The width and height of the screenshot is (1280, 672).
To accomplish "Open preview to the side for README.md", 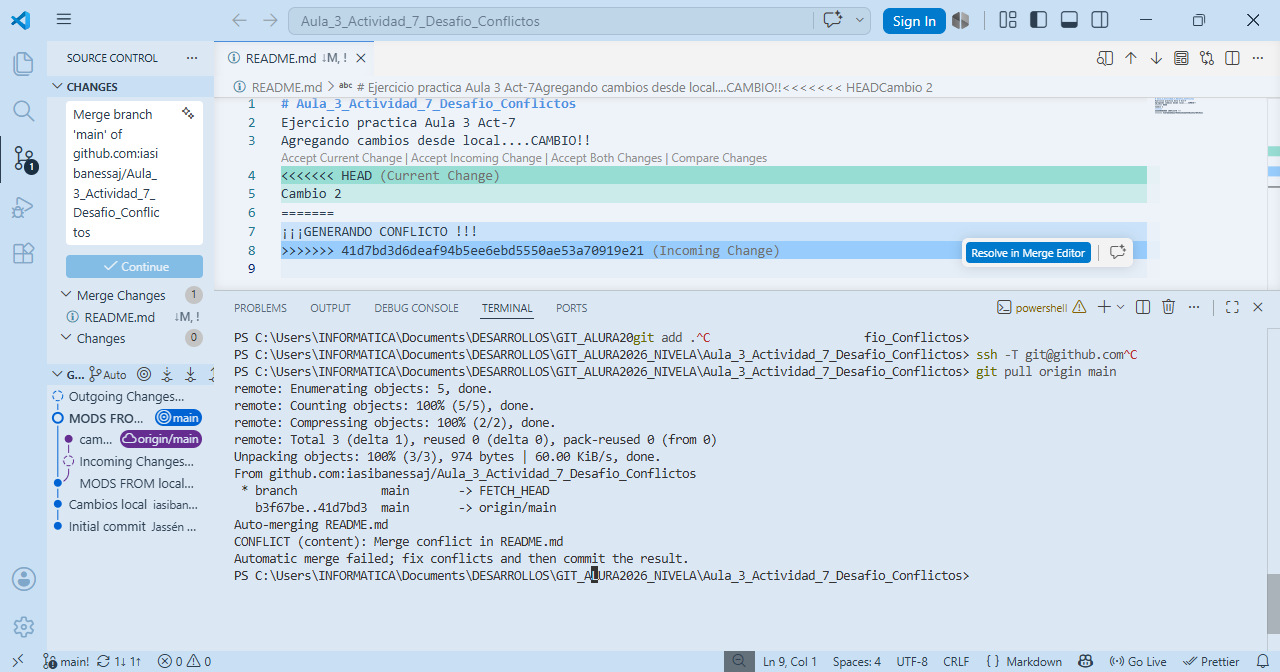I will click(1105, 58).
